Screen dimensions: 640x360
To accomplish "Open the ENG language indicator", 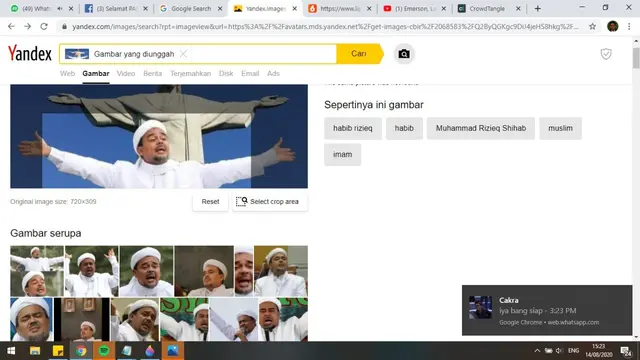I will pyautogui.click(x=573, y=351).
